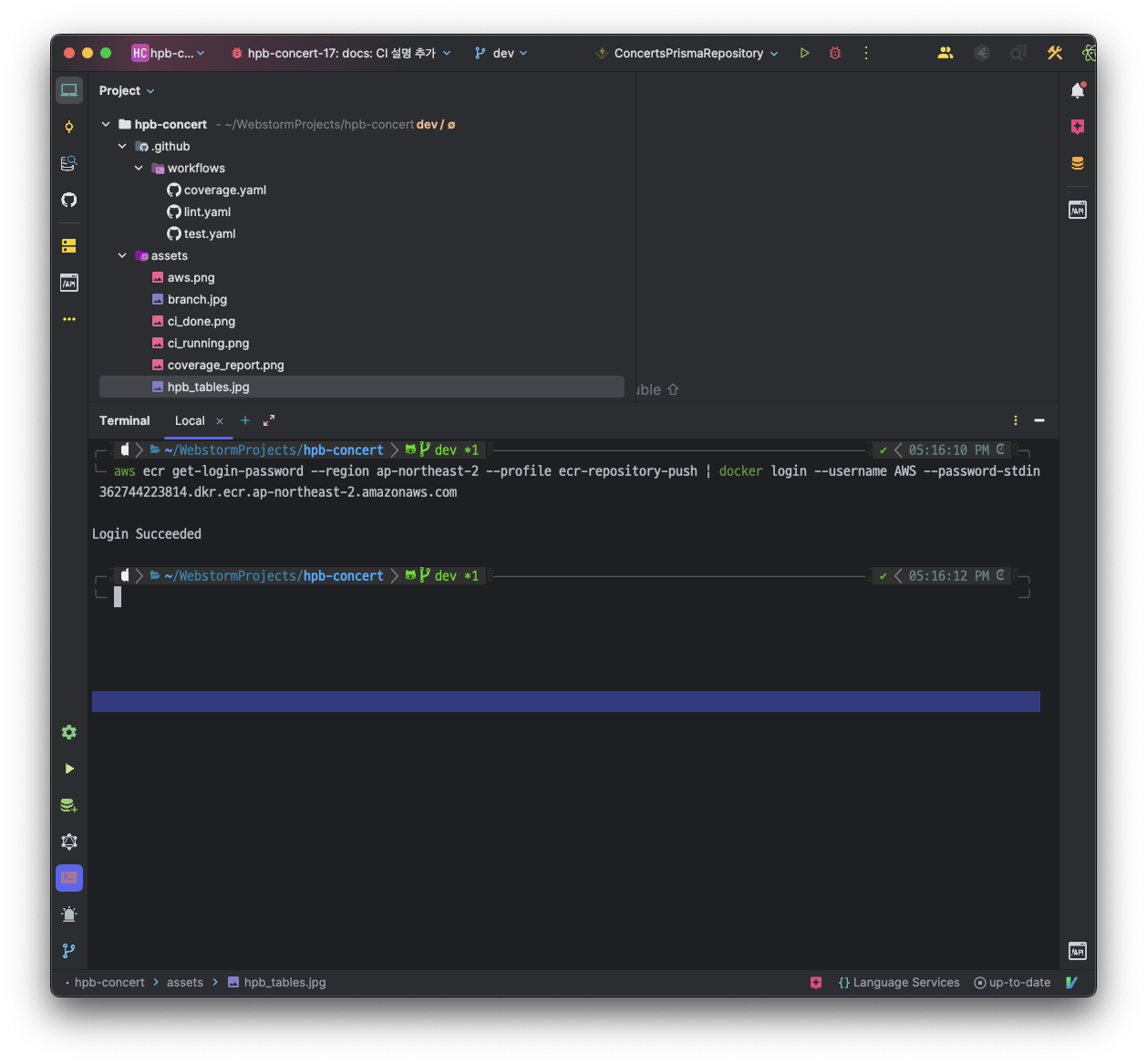The image size is (1147, 1064).
Task: Open the Database tool window icon on right
Action: pos(1078,163)
